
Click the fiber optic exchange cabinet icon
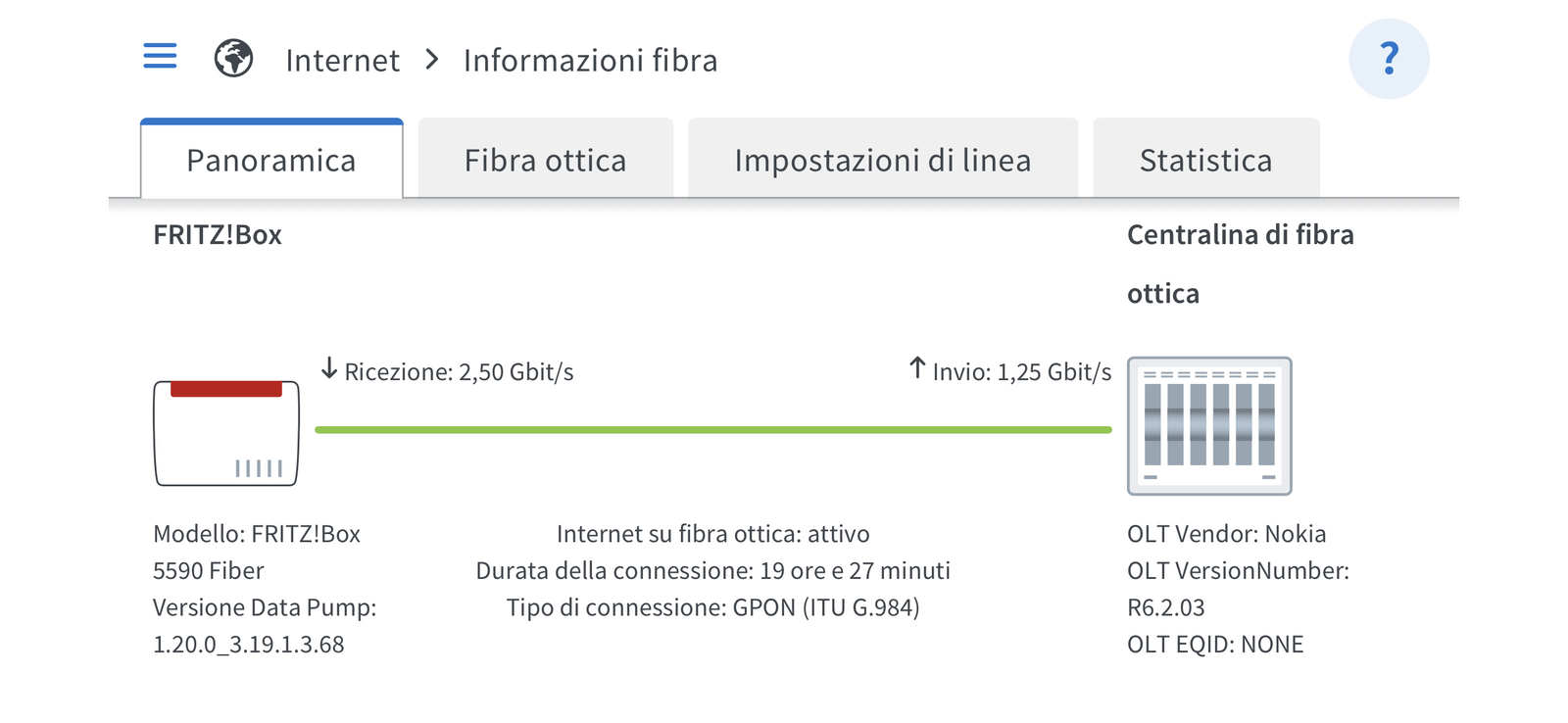[1209, 426]
